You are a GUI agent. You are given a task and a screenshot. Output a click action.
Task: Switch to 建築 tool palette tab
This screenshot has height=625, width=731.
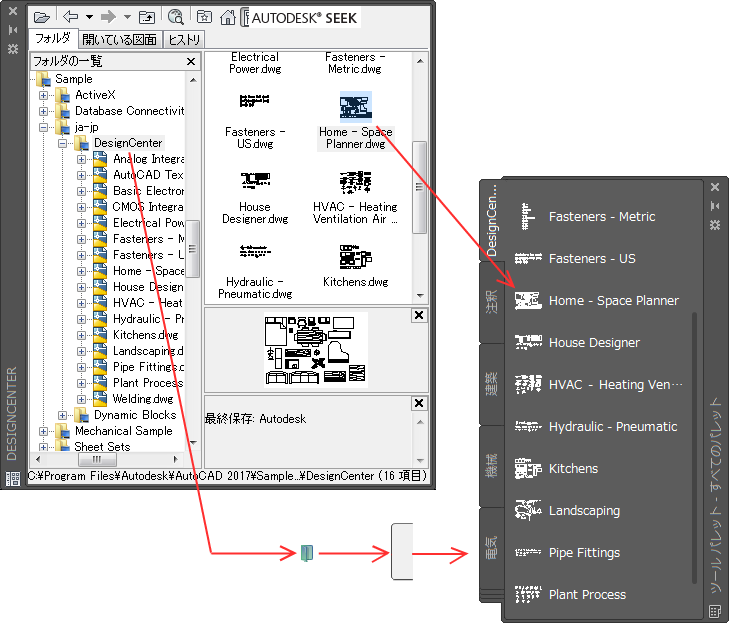click(491, 384)
